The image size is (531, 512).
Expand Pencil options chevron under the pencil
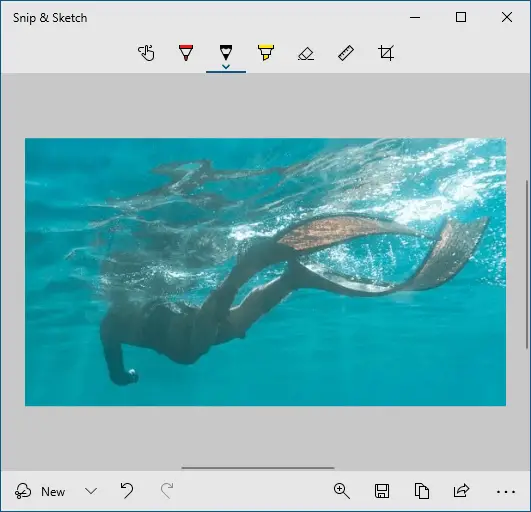(226, 66)
